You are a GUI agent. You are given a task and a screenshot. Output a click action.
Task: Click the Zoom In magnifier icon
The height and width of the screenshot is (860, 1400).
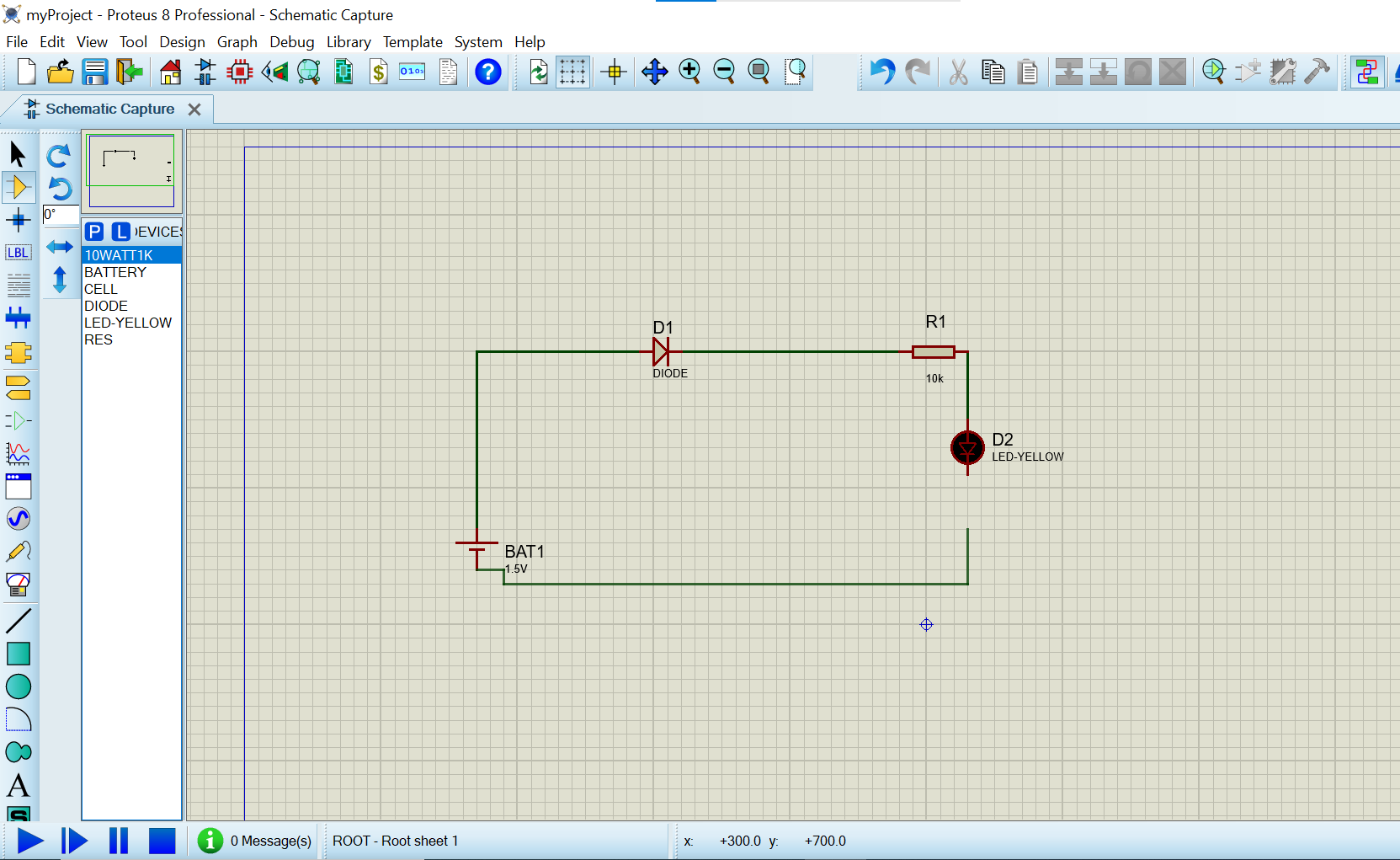point(689,72)
